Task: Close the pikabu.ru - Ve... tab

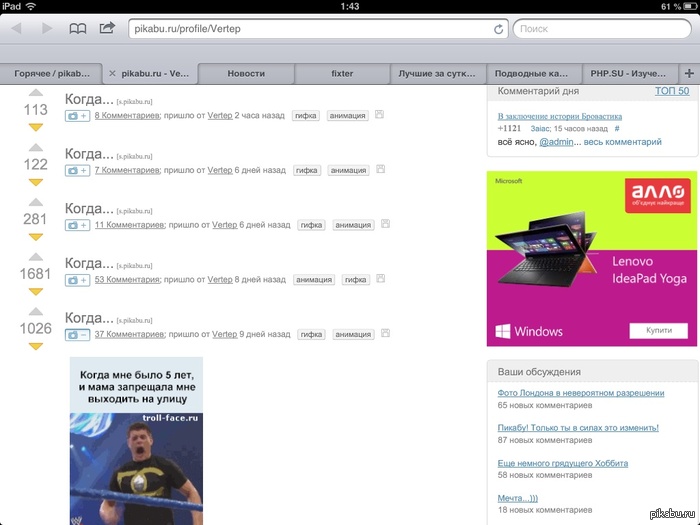Action: (112, 73)
